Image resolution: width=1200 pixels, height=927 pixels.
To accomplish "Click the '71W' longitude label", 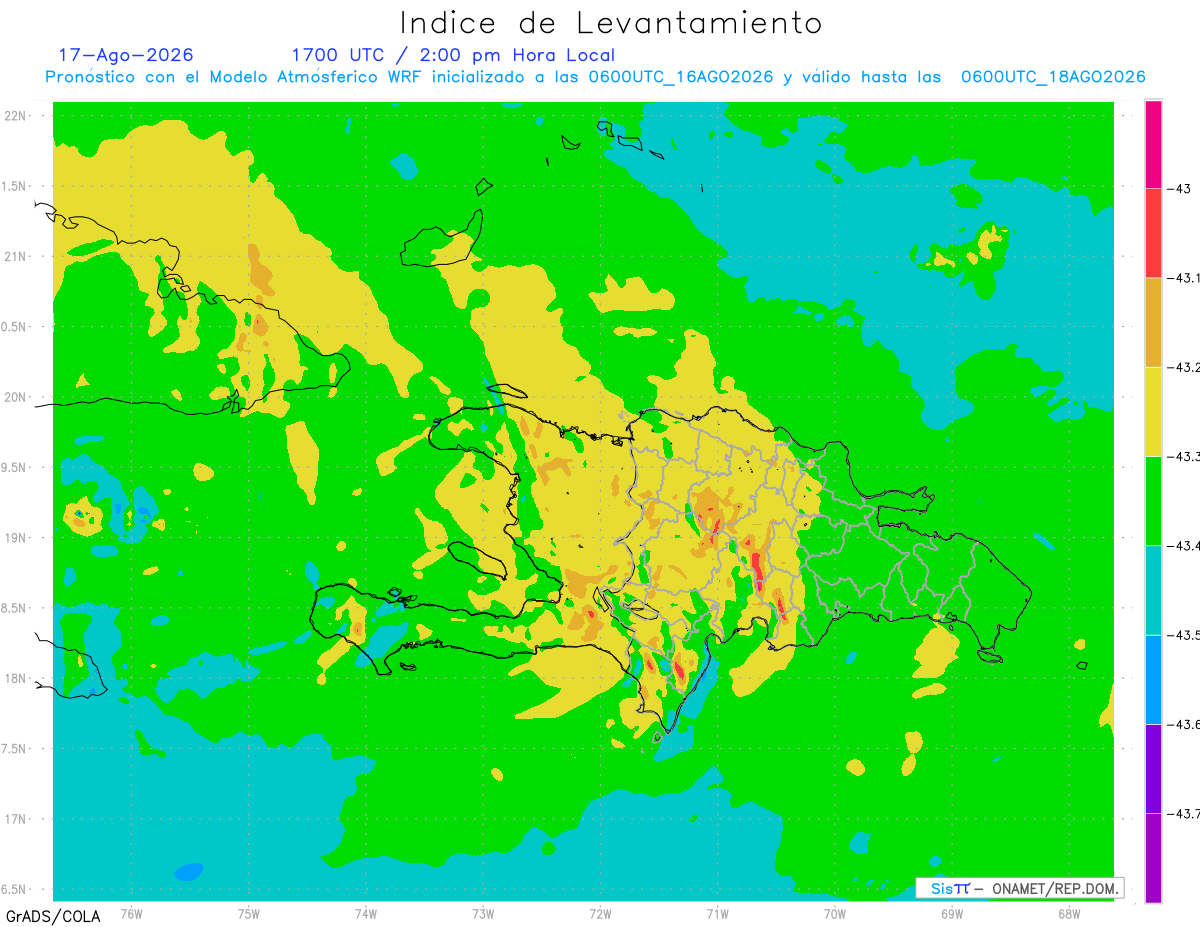I will coord(717,914).
